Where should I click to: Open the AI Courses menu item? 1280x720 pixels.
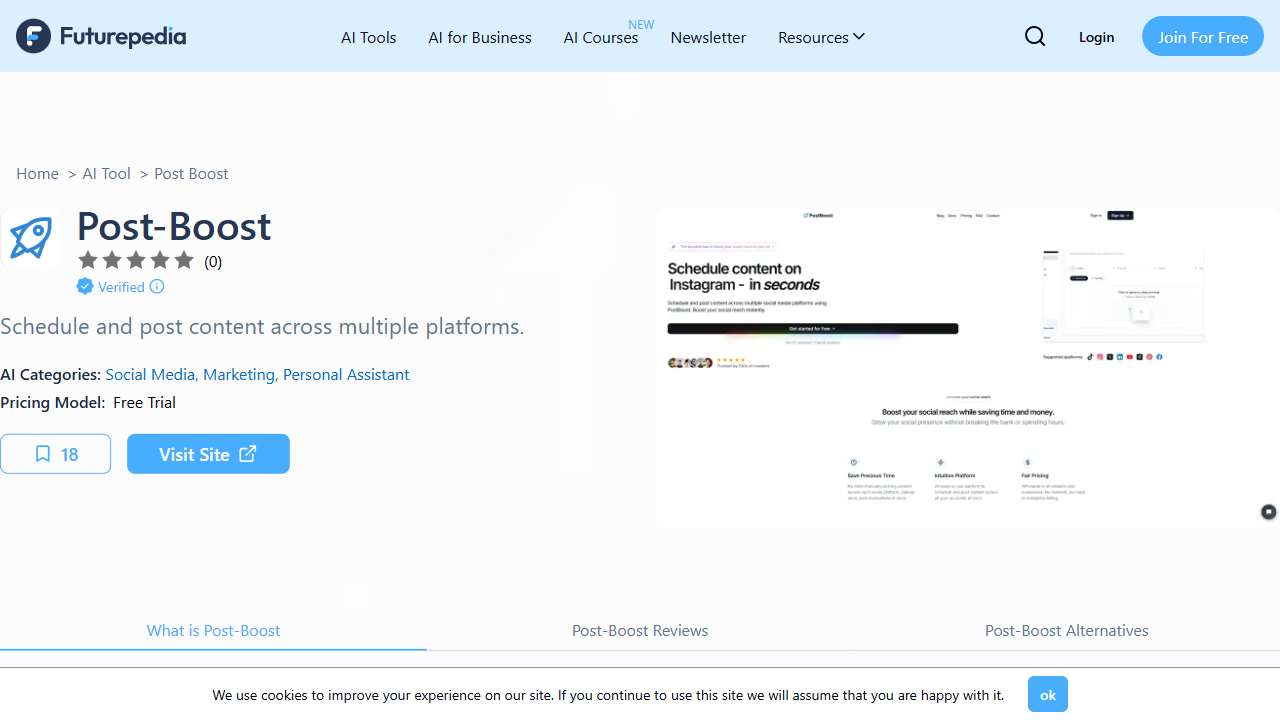pos(601,37)
